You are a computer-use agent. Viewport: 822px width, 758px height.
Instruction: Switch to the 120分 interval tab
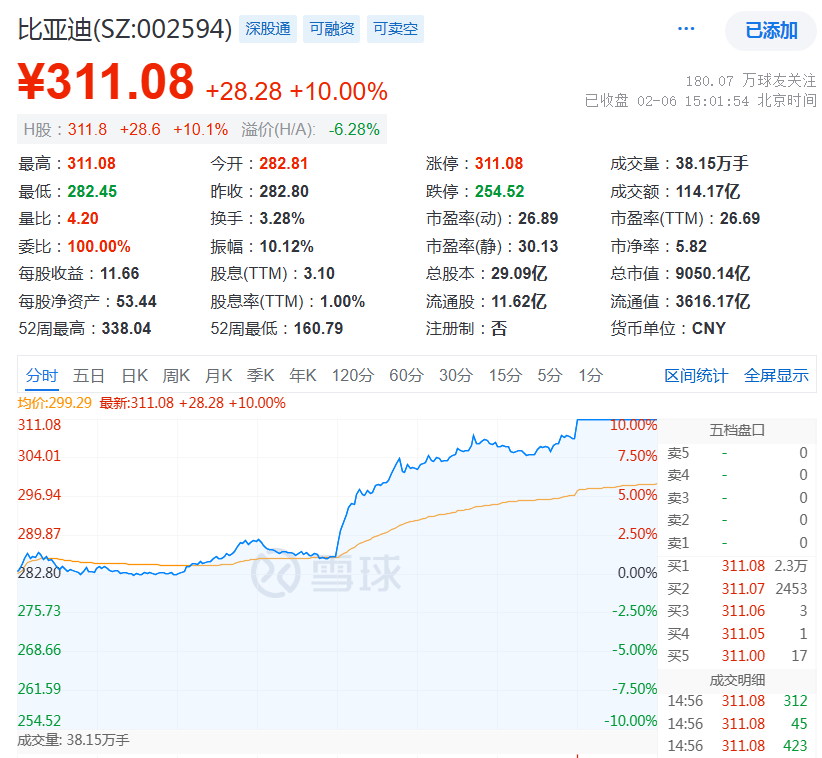coord(352,376)
